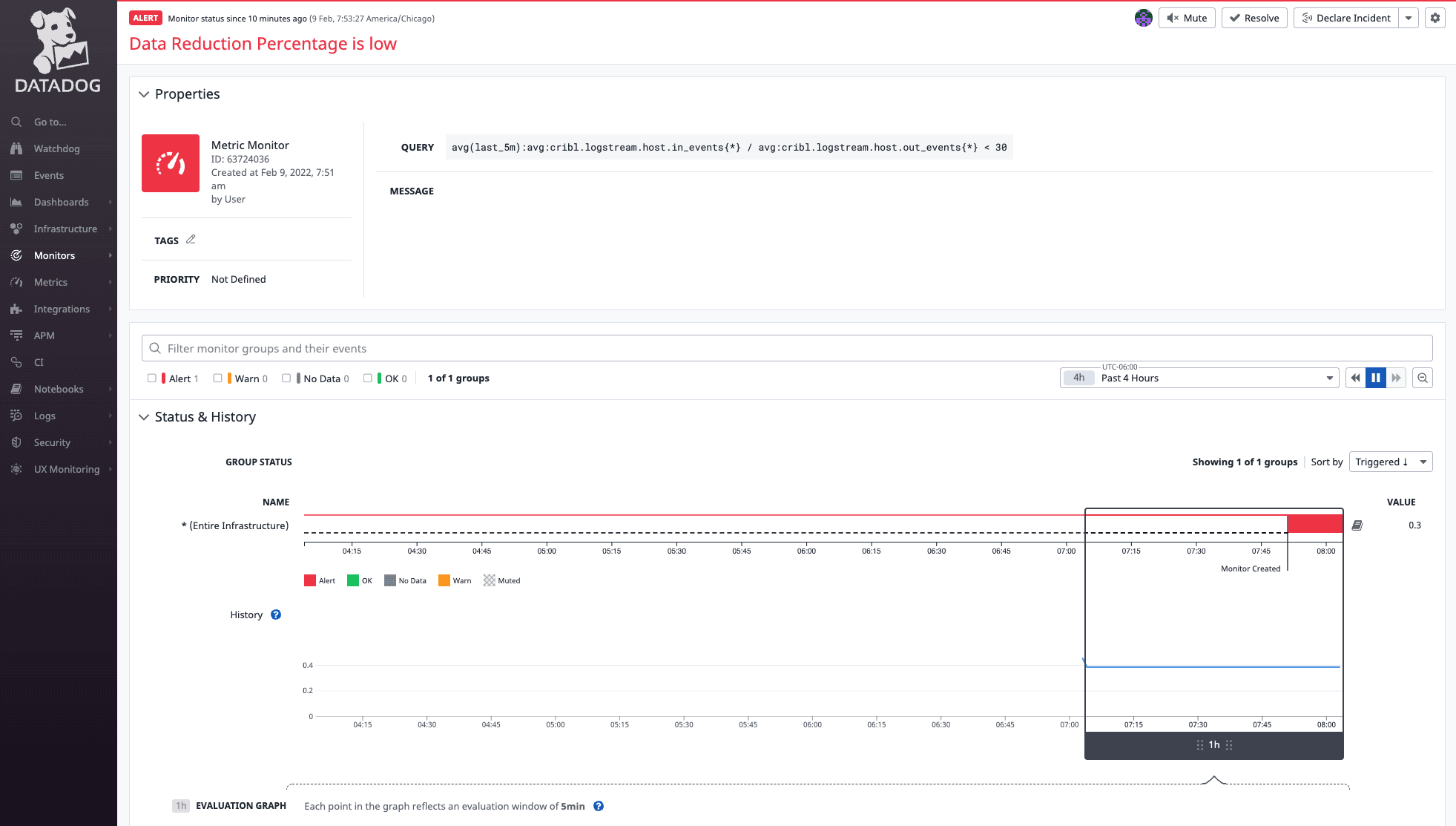Check the Warn filter checkbox
This screenshot has width=1456, height=826.
218,378
